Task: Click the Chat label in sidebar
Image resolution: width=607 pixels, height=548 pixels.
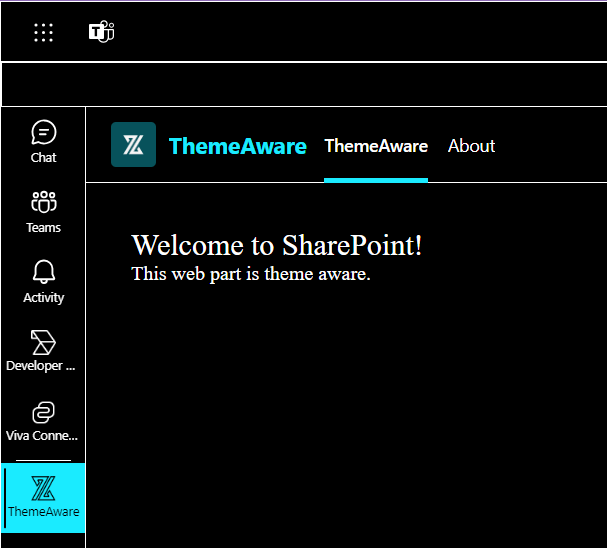Action: click(43, 158)
